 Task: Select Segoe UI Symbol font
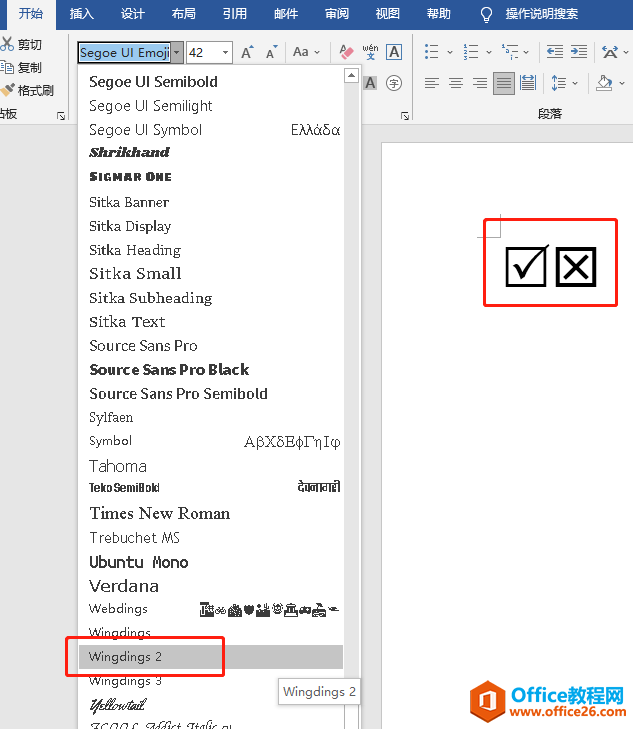(211, 130)
